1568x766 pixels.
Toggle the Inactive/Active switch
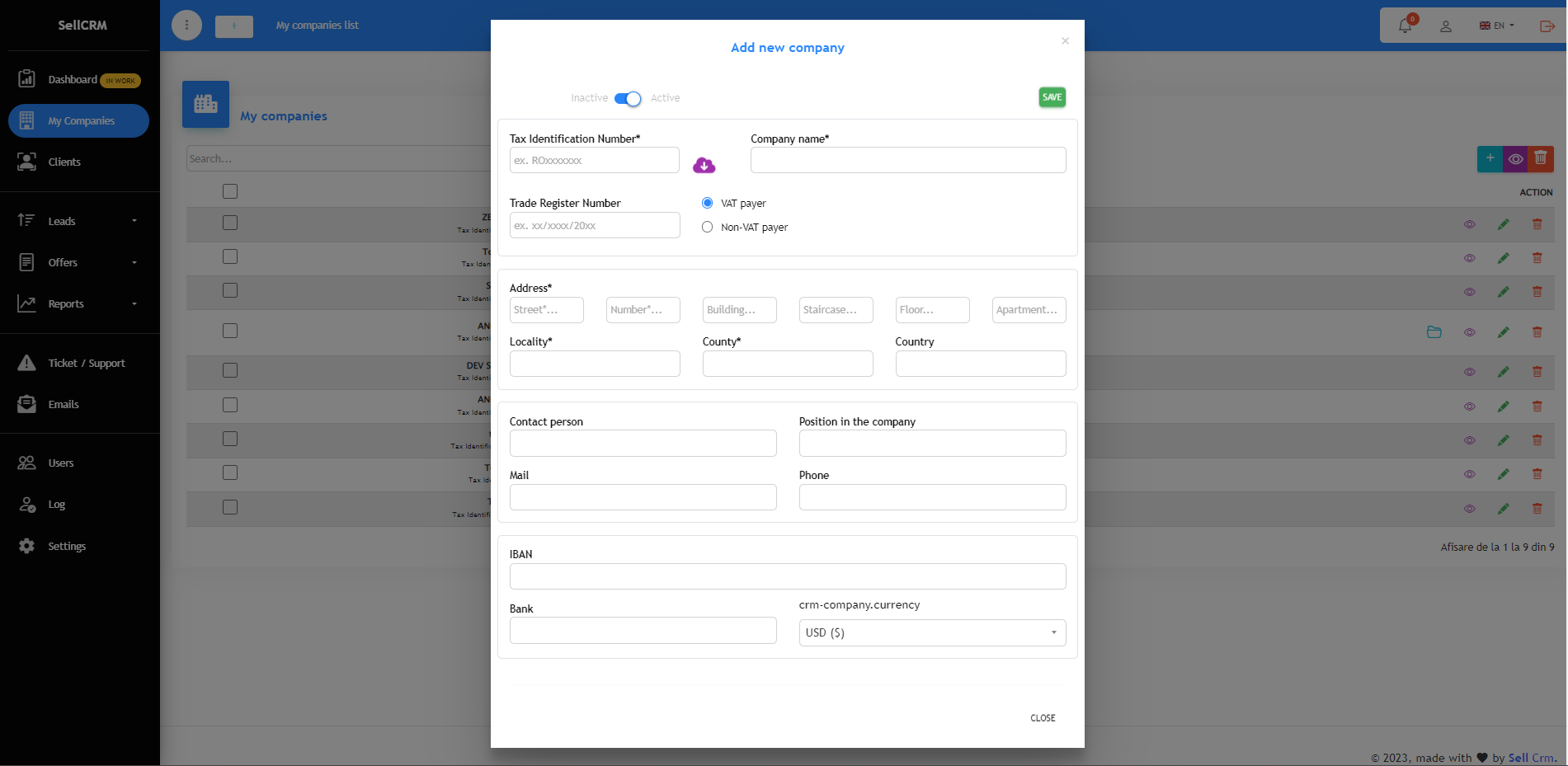tap(628, 99)
